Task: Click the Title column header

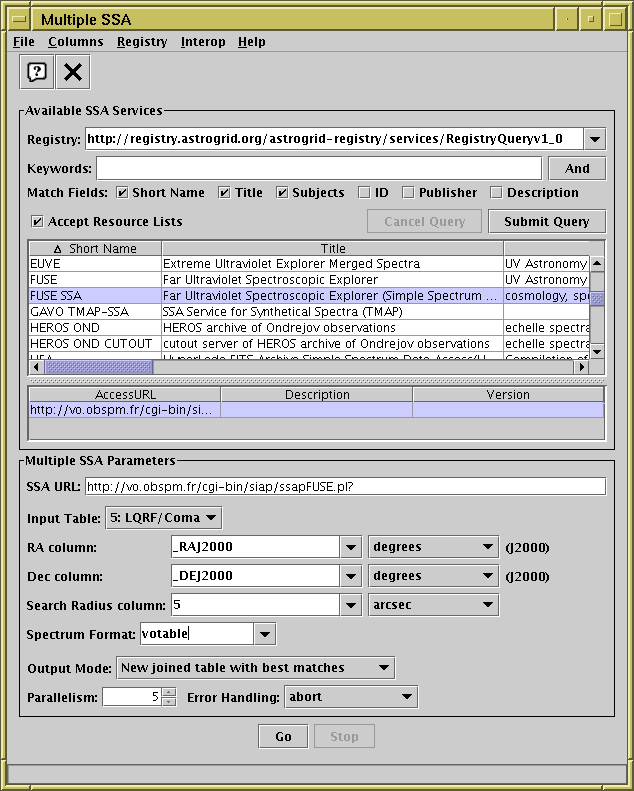Action: coord(333,249)
